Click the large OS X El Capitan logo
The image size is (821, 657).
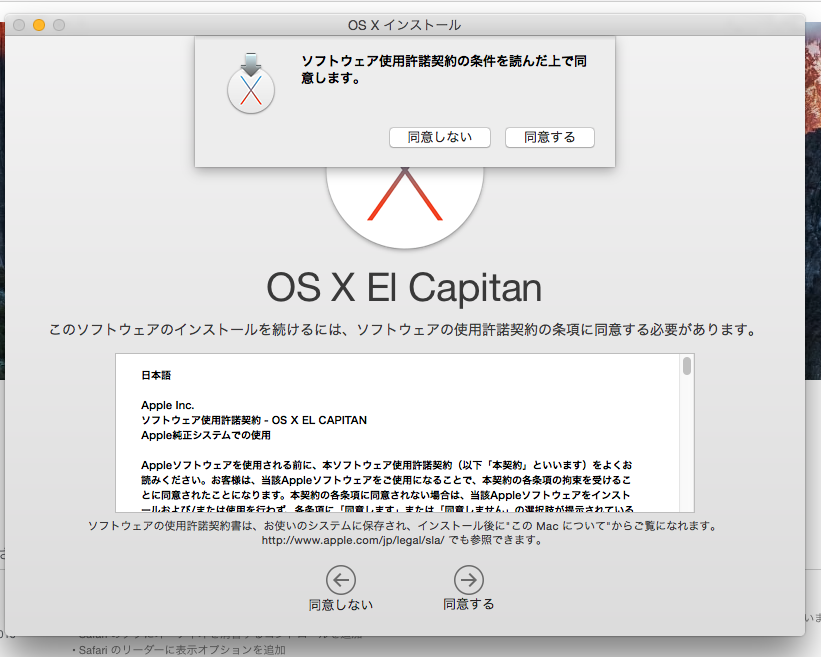(405, 207)
